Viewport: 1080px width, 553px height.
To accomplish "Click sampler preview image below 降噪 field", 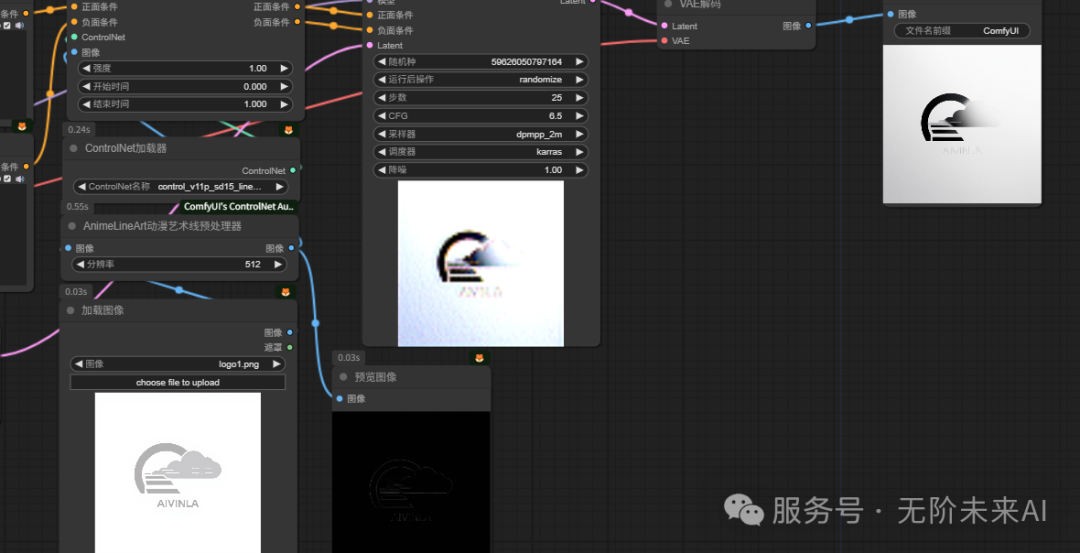I will click(481, 263).
